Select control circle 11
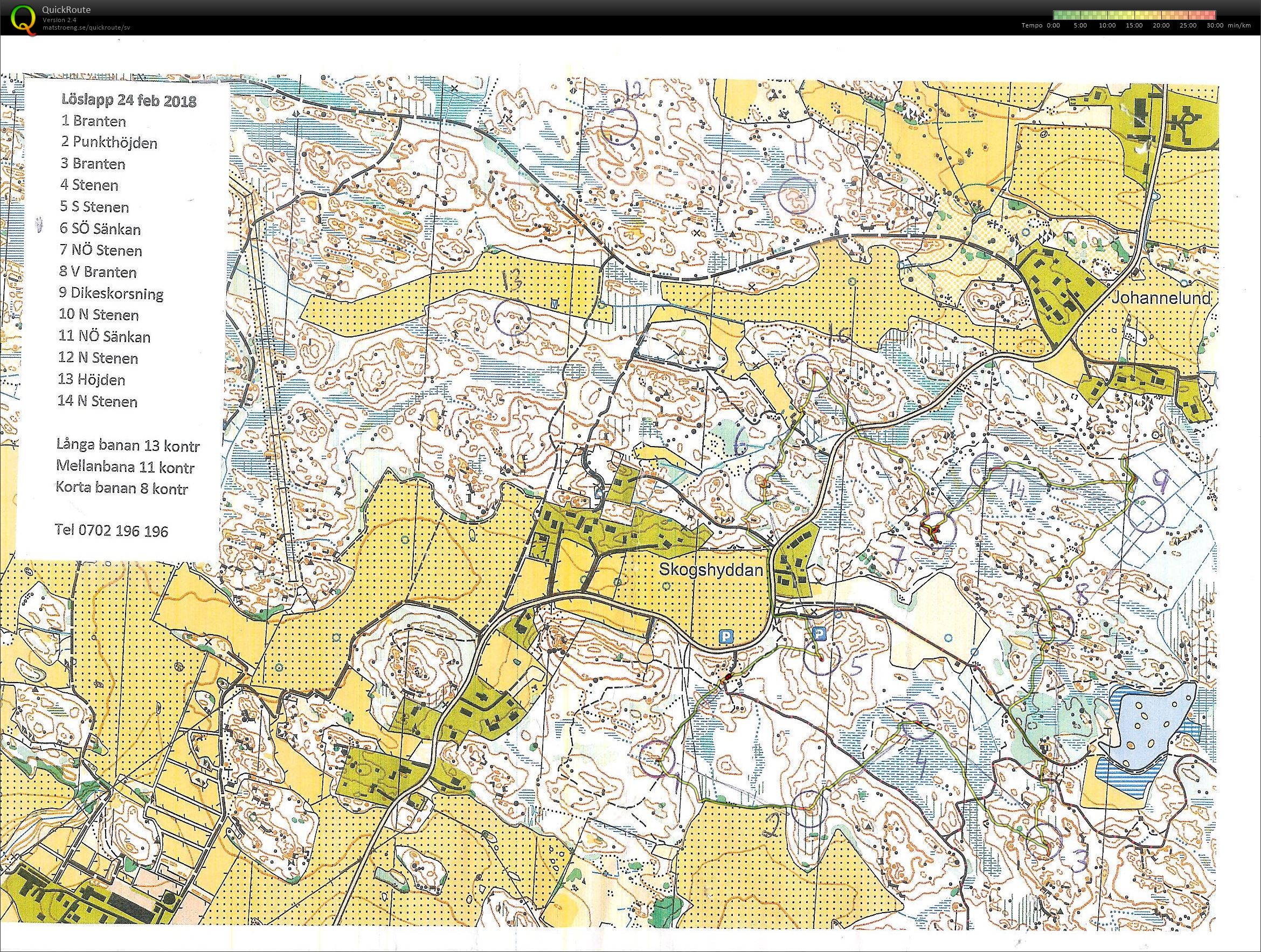 [797, 195]
